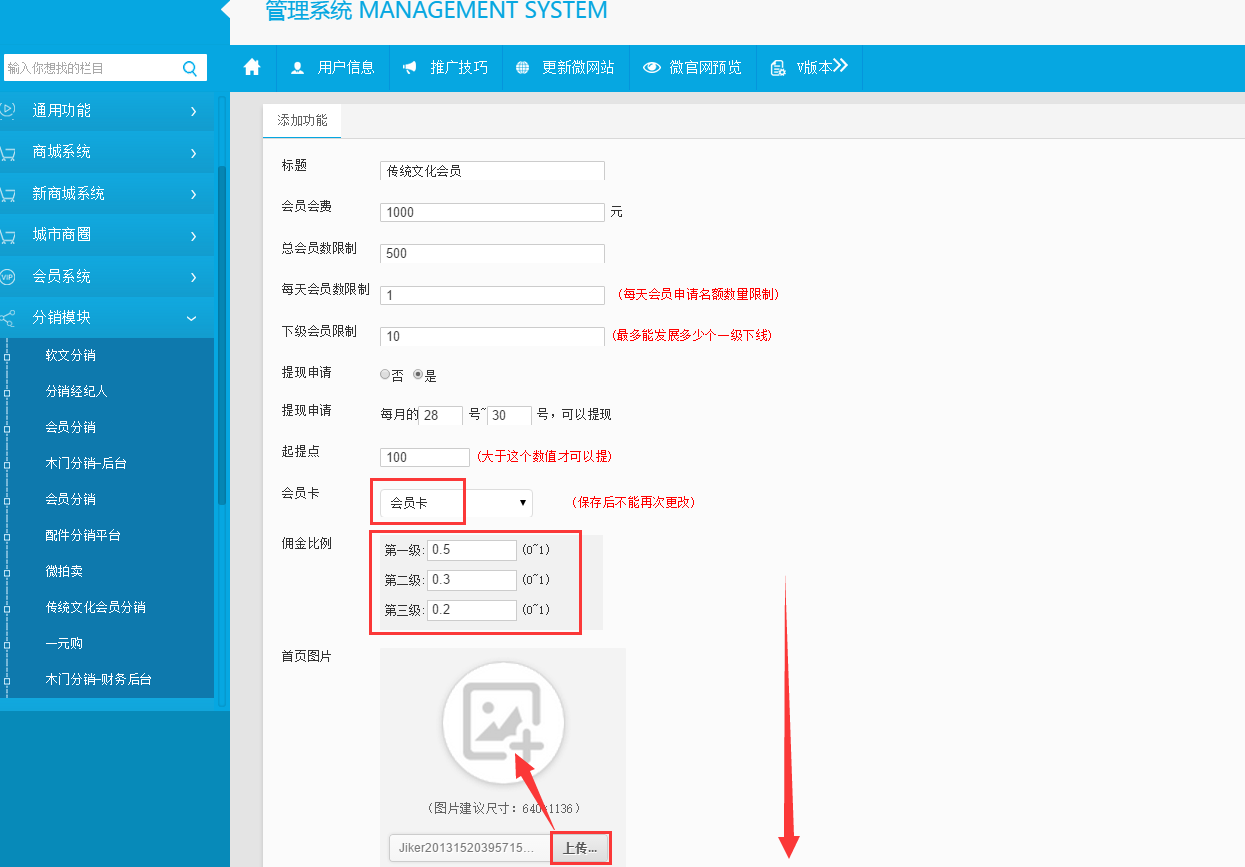
Task: Click the image filename field Jiker2013...
Action: click(x=469, y=848)
